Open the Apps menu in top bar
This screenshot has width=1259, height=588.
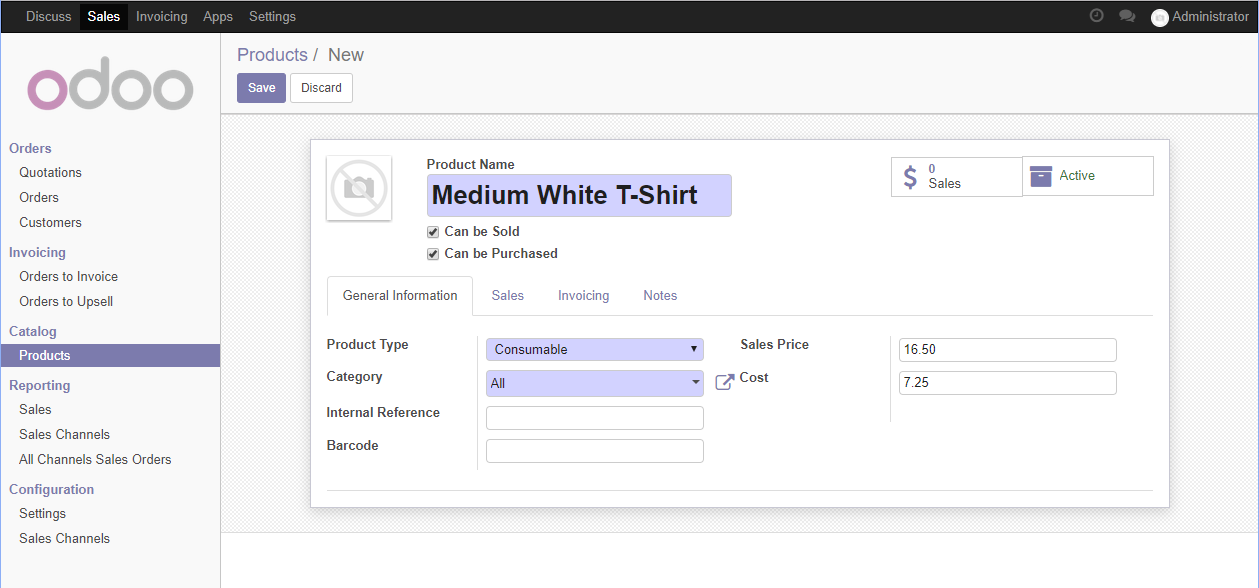tap(218, 16)
